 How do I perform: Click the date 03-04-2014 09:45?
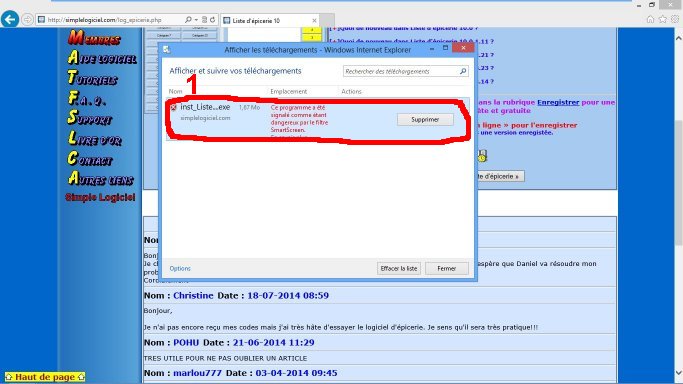(296, 373)
